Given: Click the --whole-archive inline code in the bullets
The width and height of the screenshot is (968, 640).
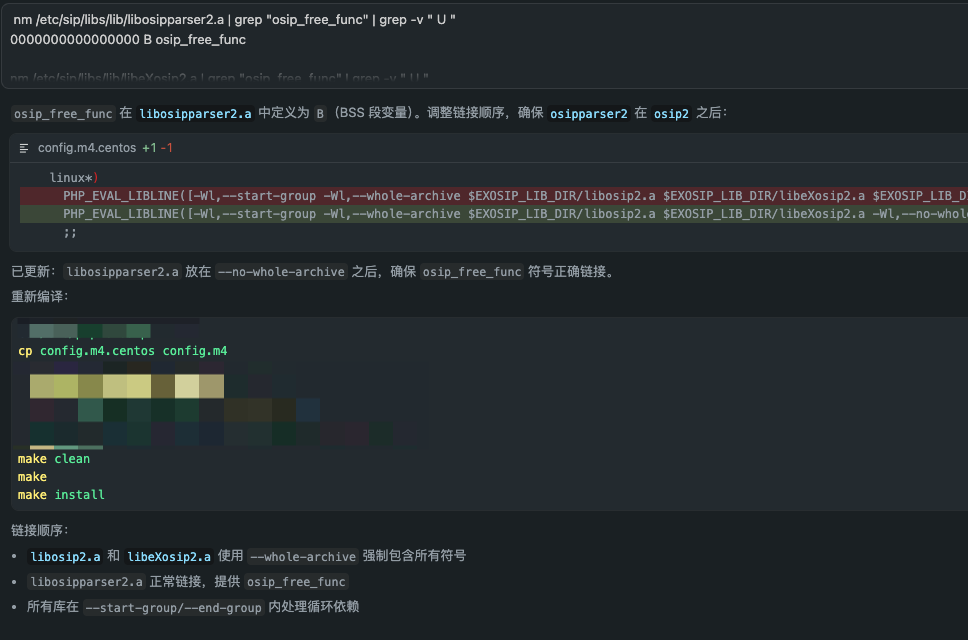Looking at the screenshot, I should tap(303, 556).
